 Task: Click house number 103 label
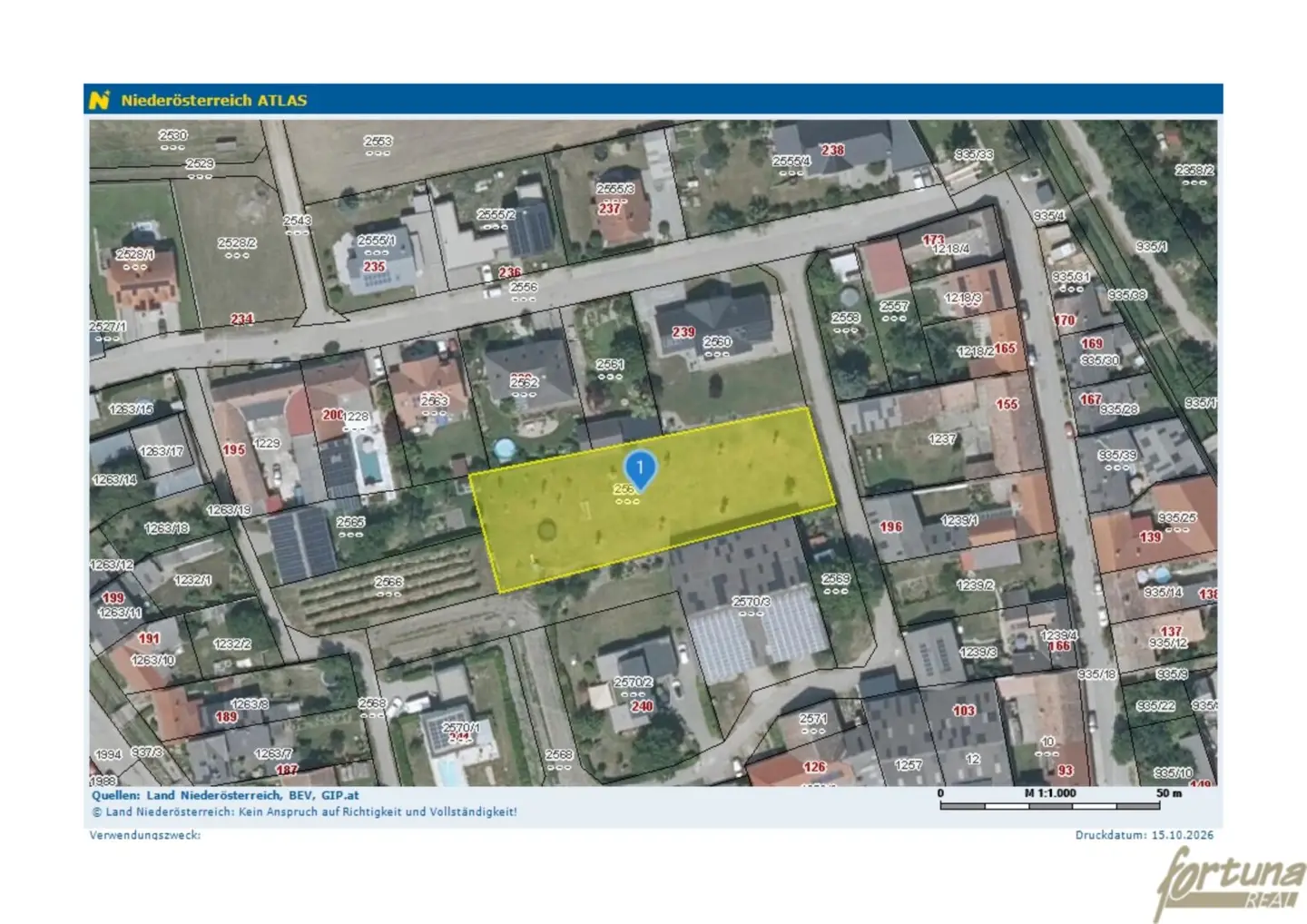pyautogui.click(x=964, y=711)
